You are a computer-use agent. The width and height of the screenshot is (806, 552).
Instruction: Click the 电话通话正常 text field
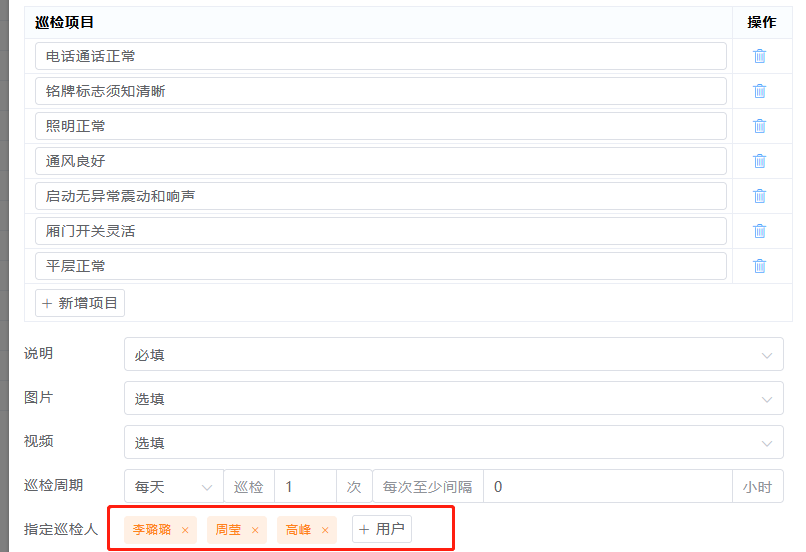[x=380, y=56]
